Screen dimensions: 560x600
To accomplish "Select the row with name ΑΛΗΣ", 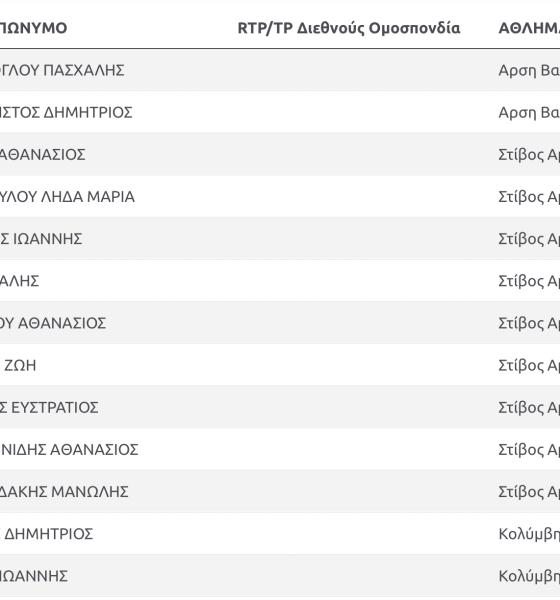I will point(280,280).
